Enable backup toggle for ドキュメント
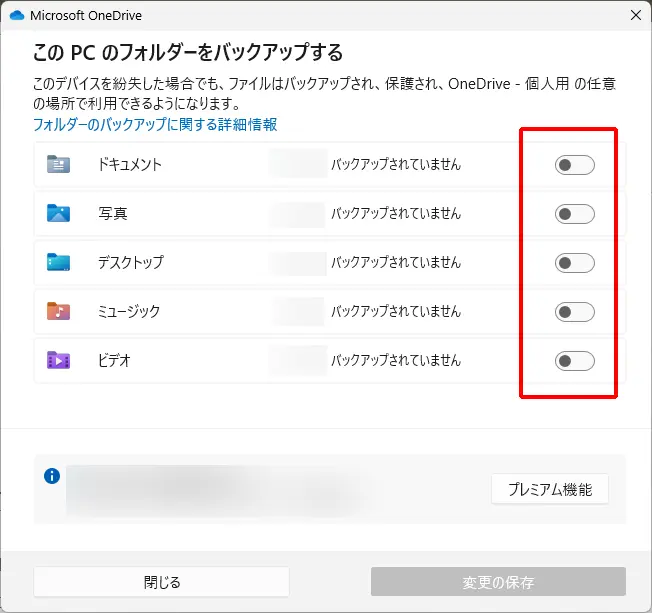Viewport: 652px width, 613px height. (574, 165)
